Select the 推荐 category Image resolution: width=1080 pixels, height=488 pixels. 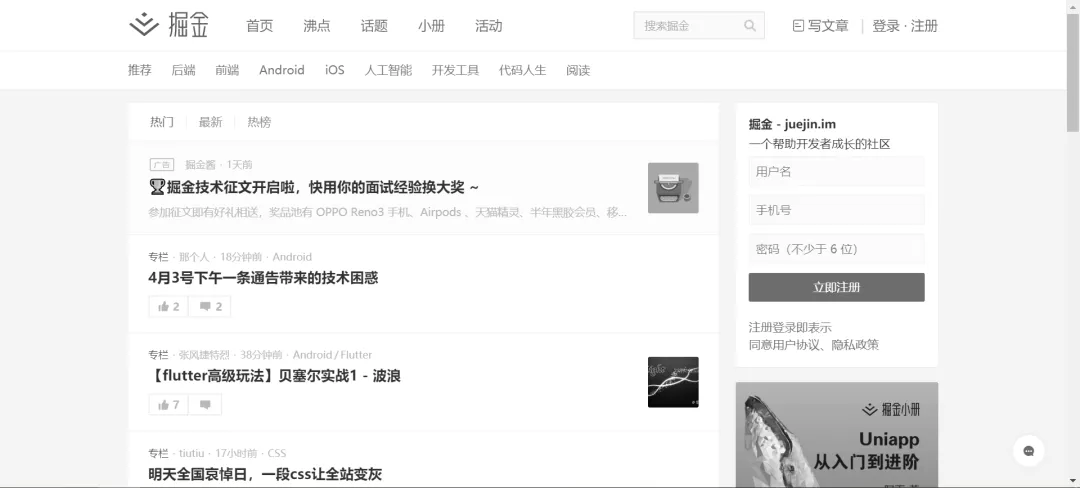tap(140, 70)
